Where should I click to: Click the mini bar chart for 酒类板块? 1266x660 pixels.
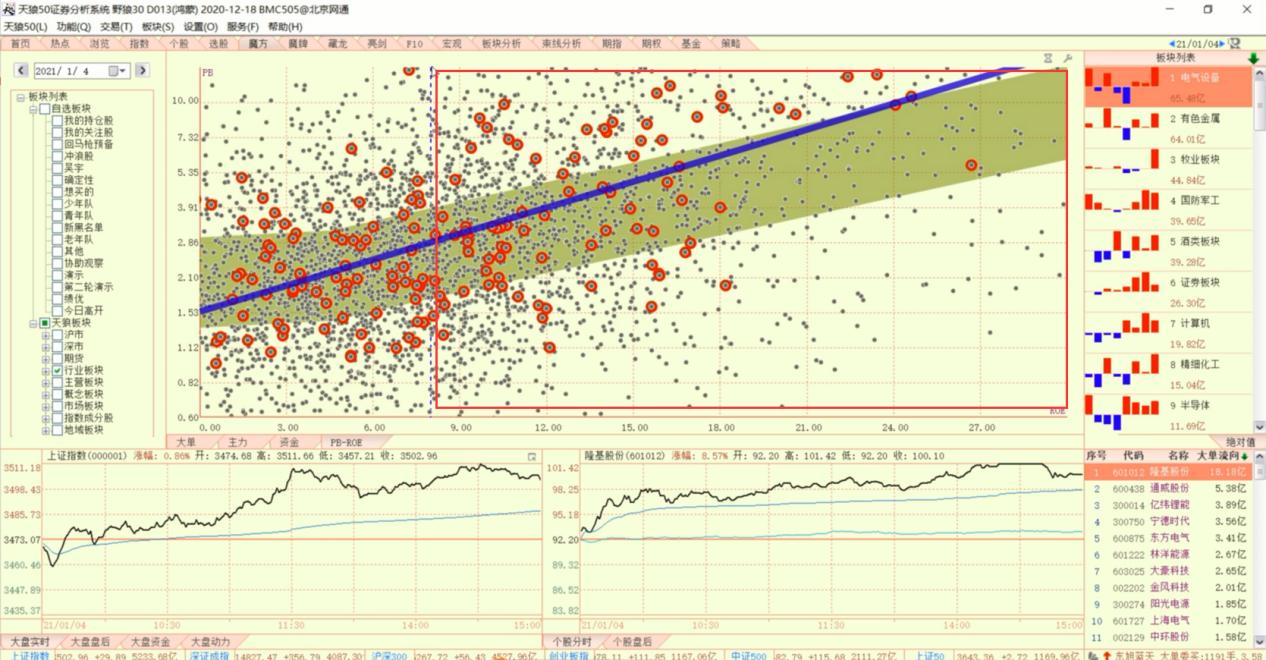point(1123,247)
